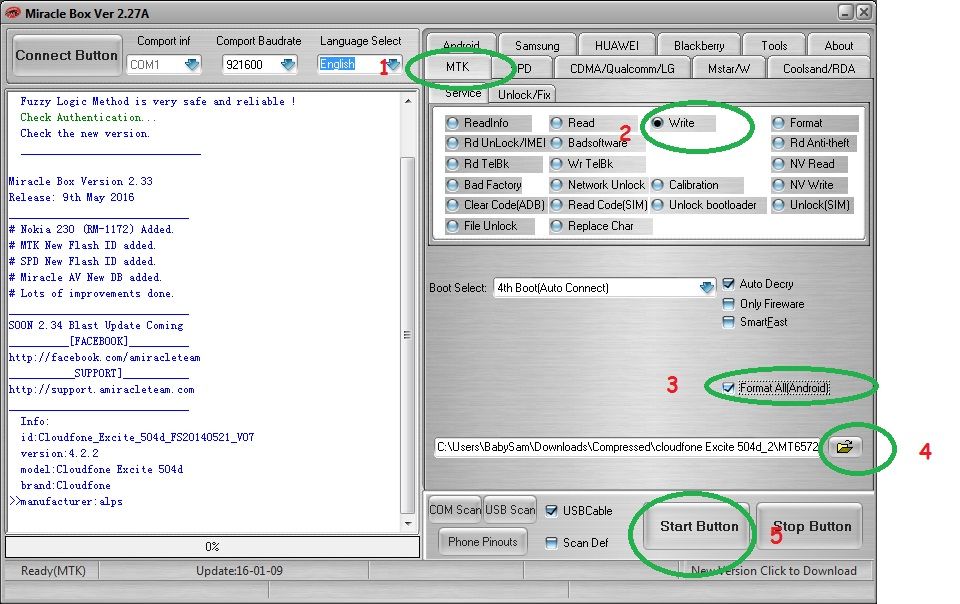This screenshot has width=960, height=604.
Task: Click the folder browse icon for firmware file
Action: (845, 447)
